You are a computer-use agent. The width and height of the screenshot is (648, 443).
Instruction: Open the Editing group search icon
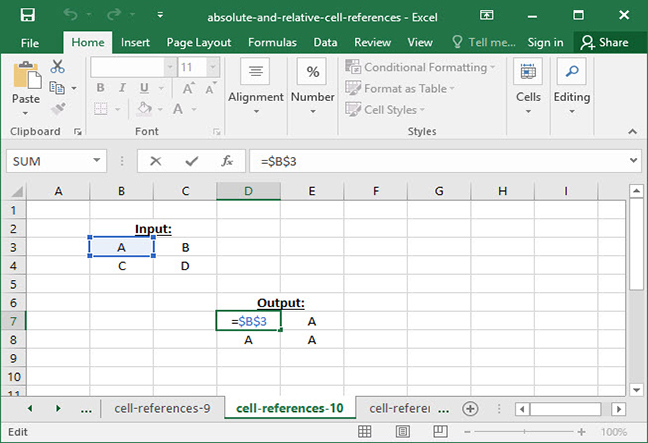click(571, 73)
